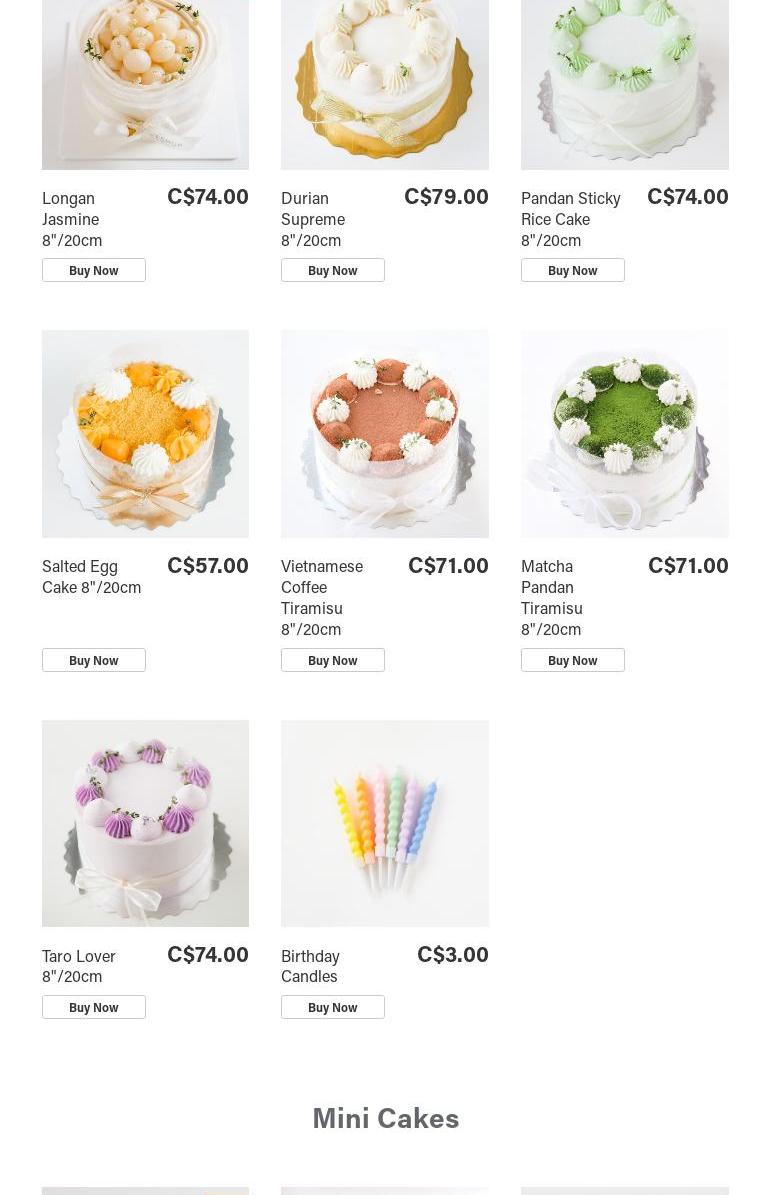Click Buy Now under Salted Egg Cake

pos(94,660)
